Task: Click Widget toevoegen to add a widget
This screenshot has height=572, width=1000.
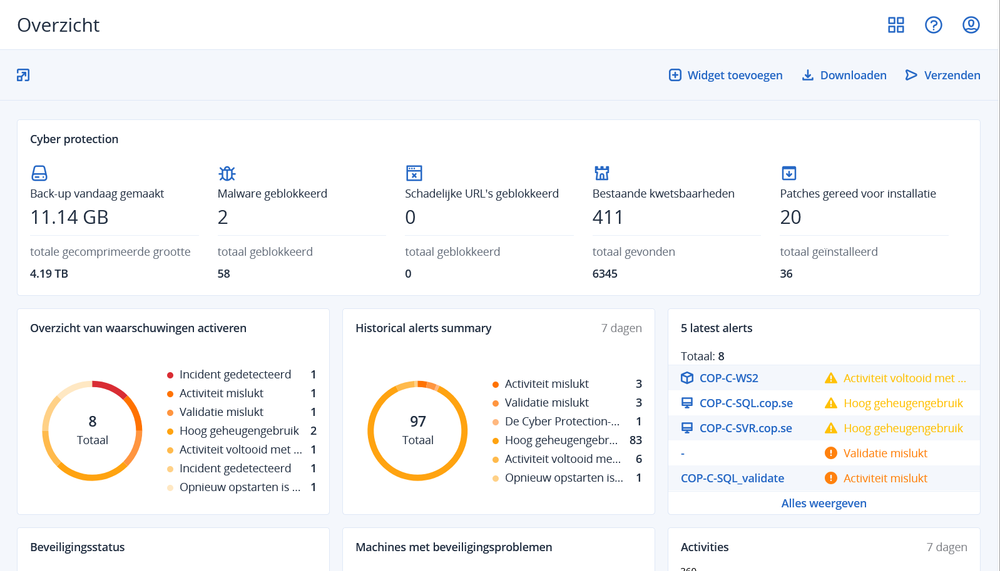Action: (735, 75)
